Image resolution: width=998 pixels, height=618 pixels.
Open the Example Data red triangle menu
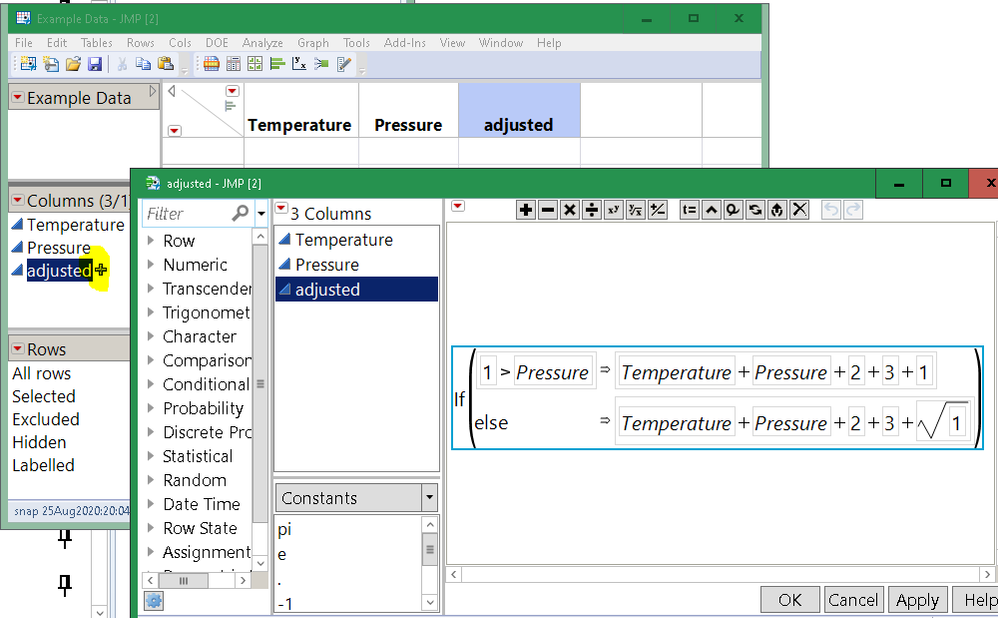point(18,97)
